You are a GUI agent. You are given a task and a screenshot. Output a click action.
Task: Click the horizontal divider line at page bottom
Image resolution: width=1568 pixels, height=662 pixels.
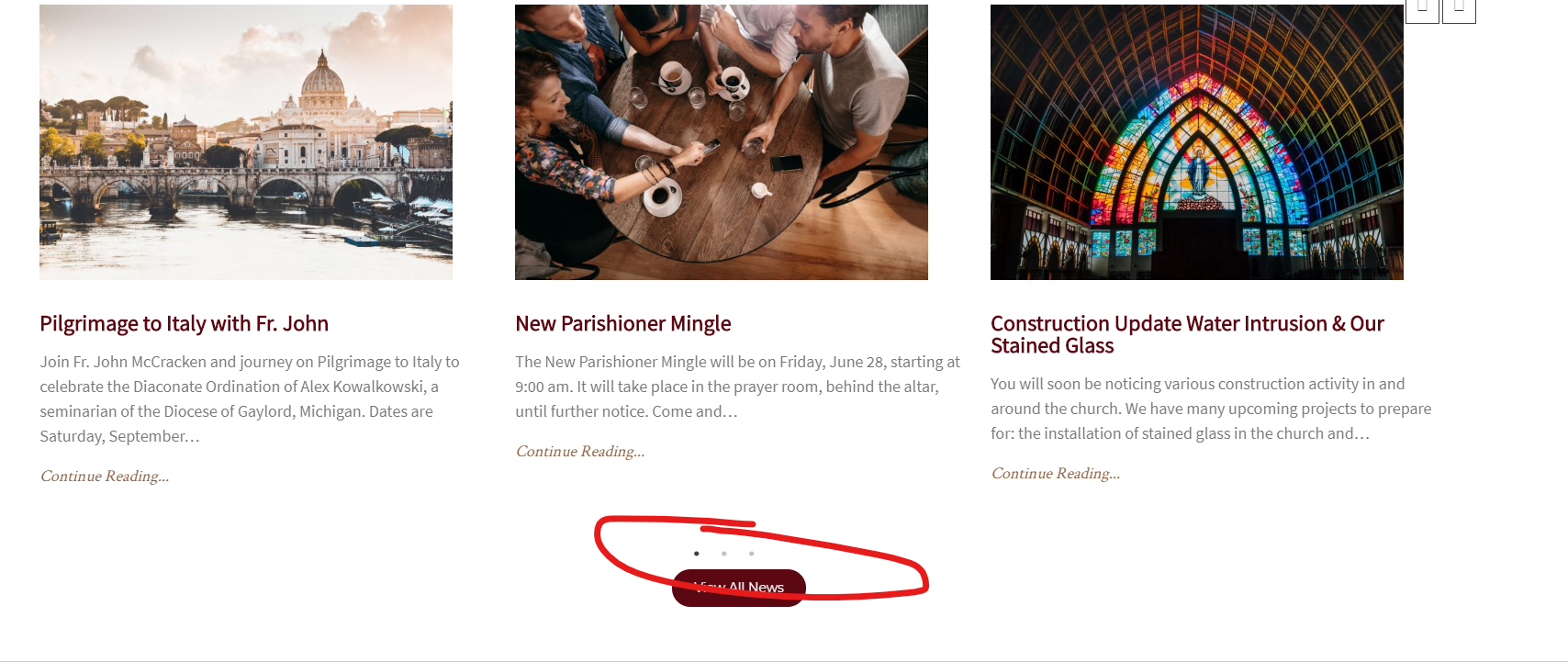click(x=784, y=660)
